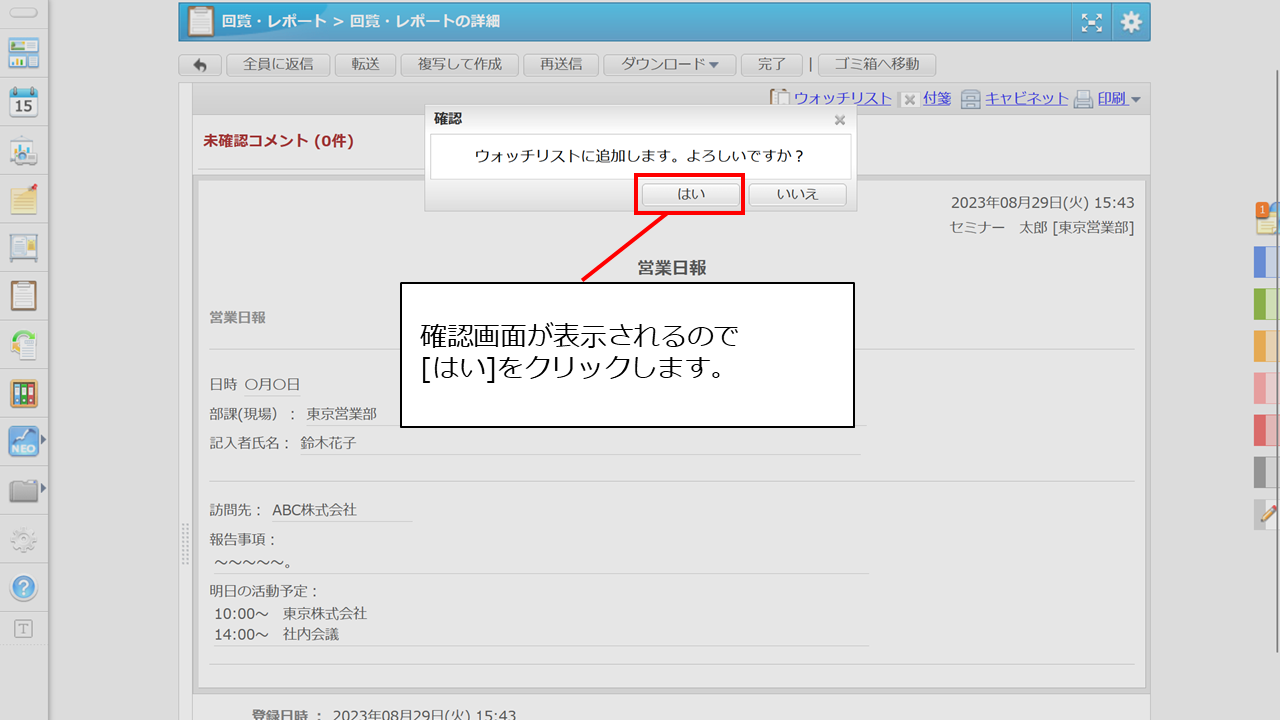The height and width of the screenshot is (720, 1280).
Task: Click the 付箋 sticky note link
Action: point(936,99)
